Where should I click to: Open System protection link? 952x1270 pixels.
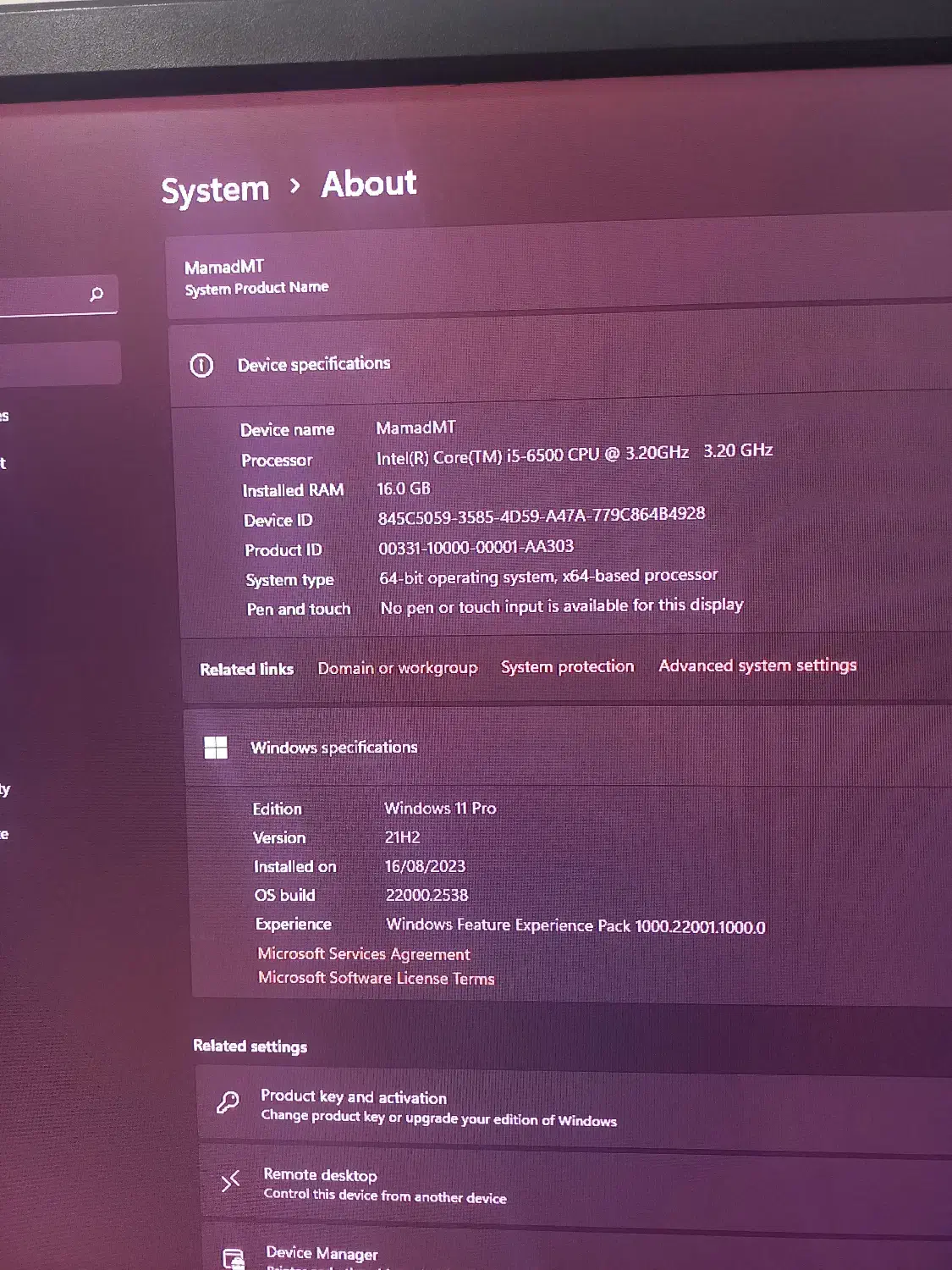567,666
